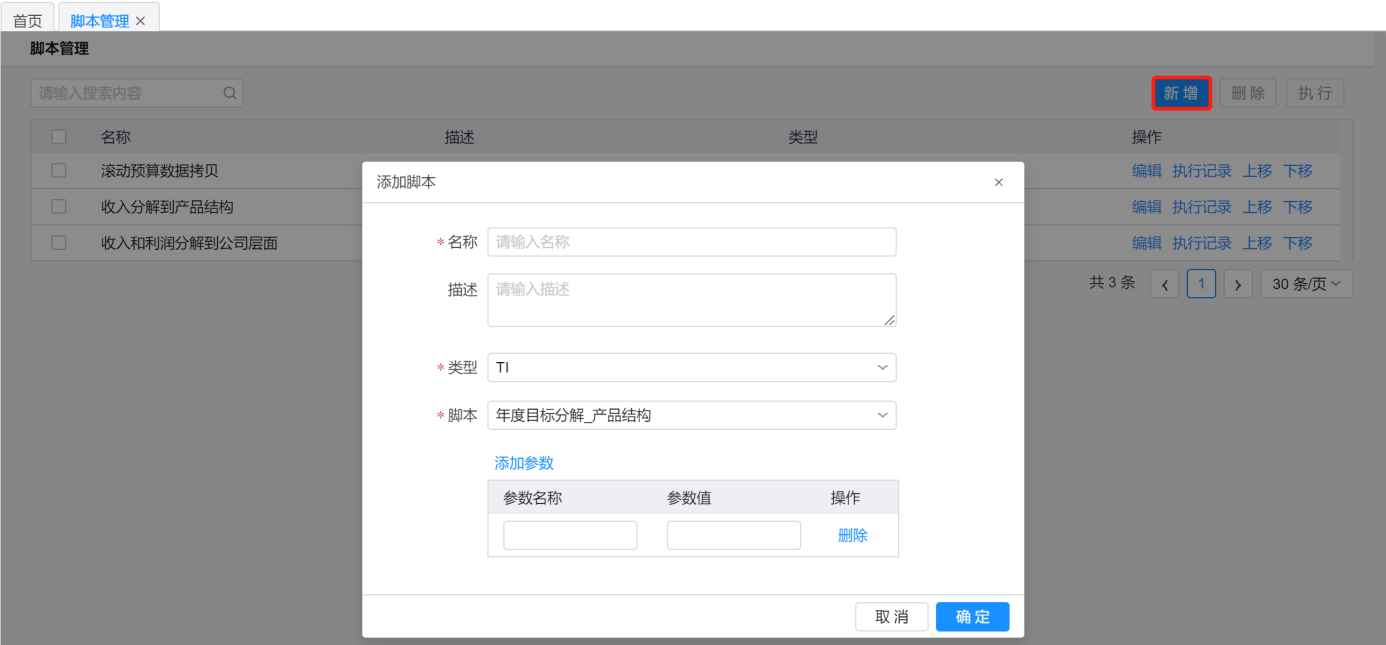Viewport: 1386px width, 645px height.
Task: Open the 类型 dropdown showing TI
Action: 691,367
